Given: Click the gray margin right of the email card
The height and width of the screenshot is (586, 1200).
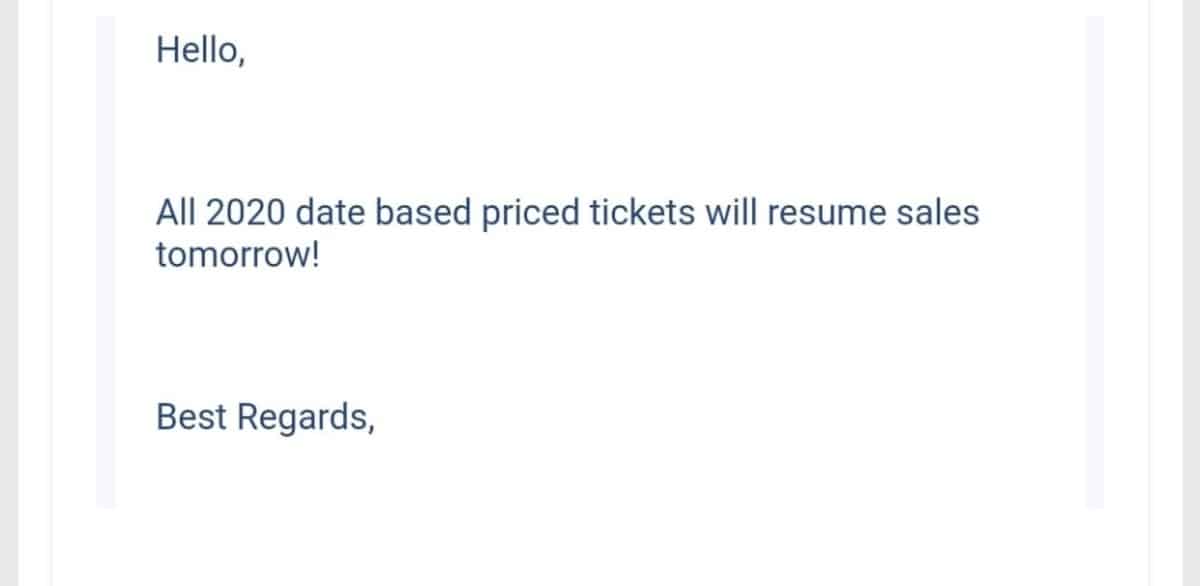Looking at the screenshot, I should (1175, 293).
